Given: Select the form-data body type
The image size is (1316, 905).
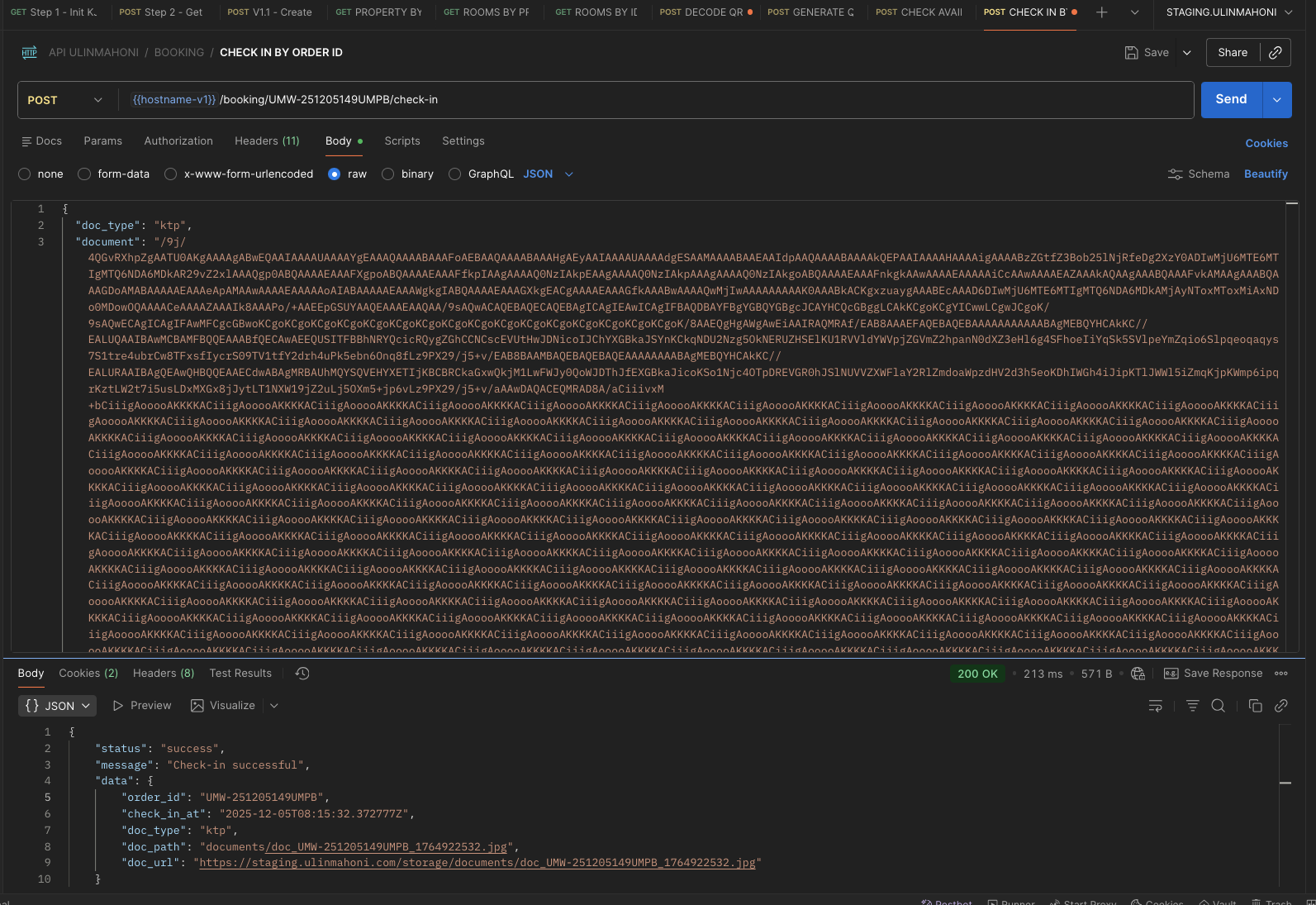Looking at the screenshot, I should tap(84, 174).
